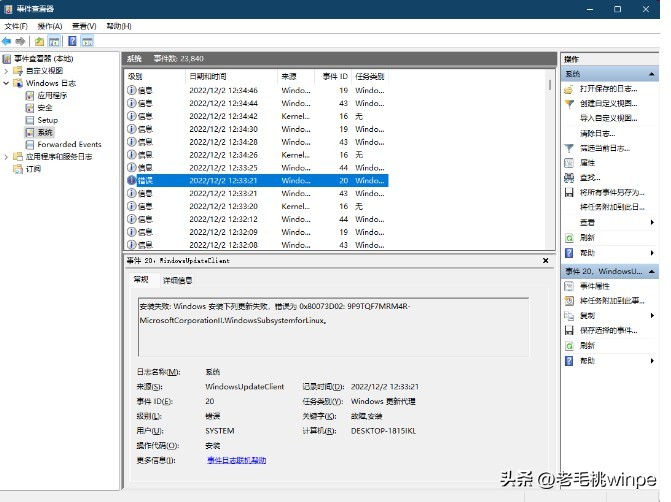Click the 刷新 icon under the 事件 20 section
Viewport: 671px width, 502px height.
click(x=569, y=346)
